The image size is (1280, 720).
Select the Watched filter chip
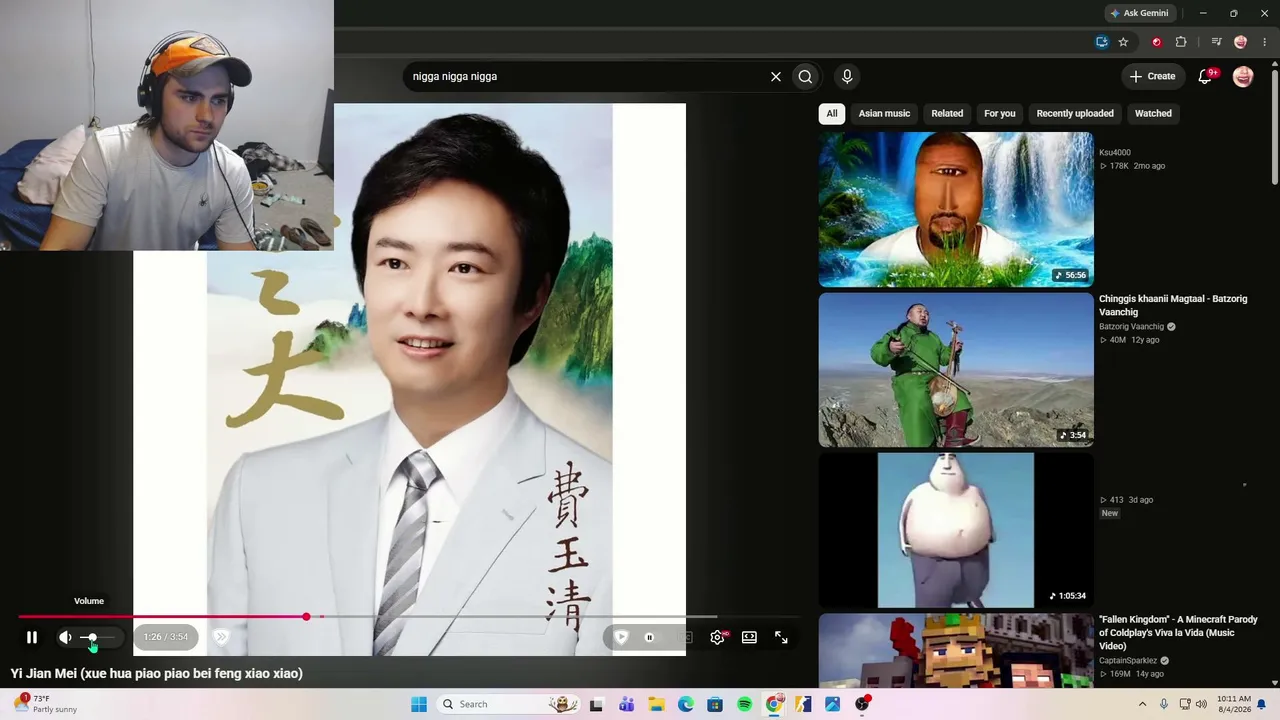(x=1153, y=113)
